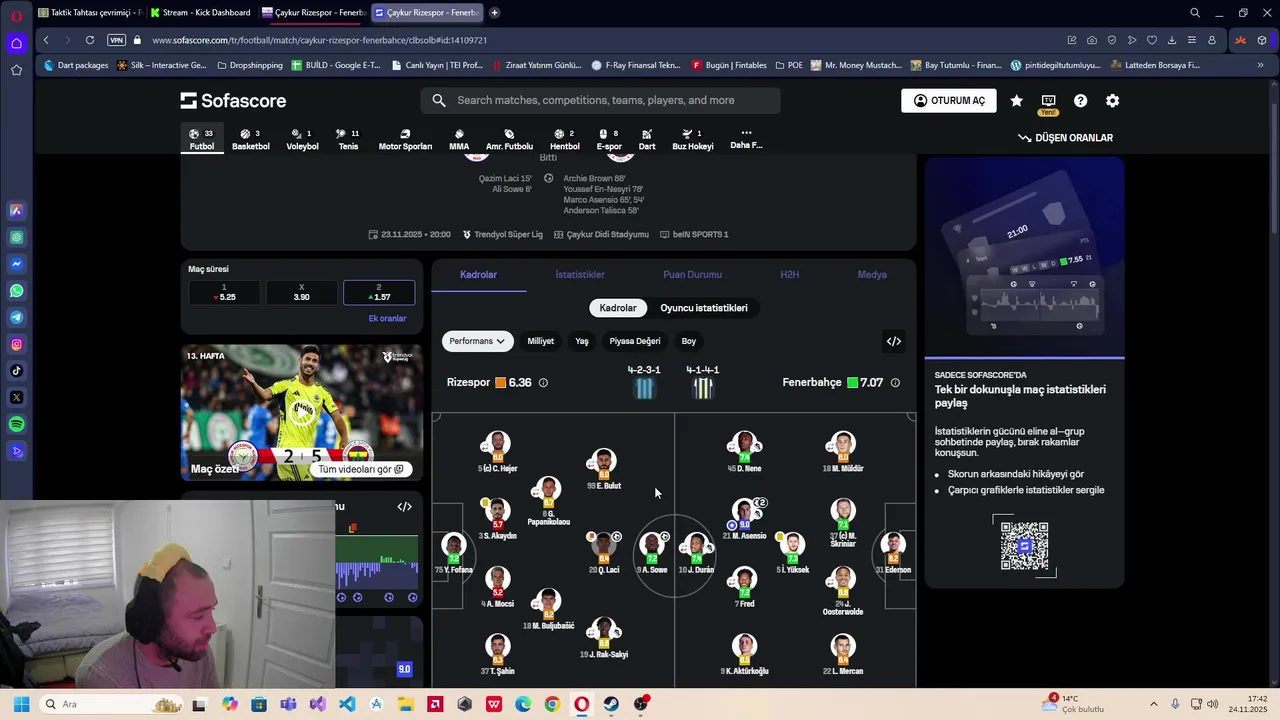Viewport: 1280px width, 720px height.
Task: Open the Medya tab
Action: click(x=872, y=274)
